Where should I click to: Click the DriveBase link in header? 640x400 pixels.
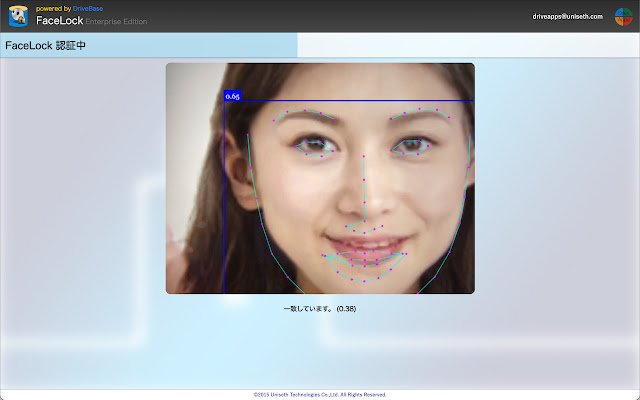[x=88, y=9]
